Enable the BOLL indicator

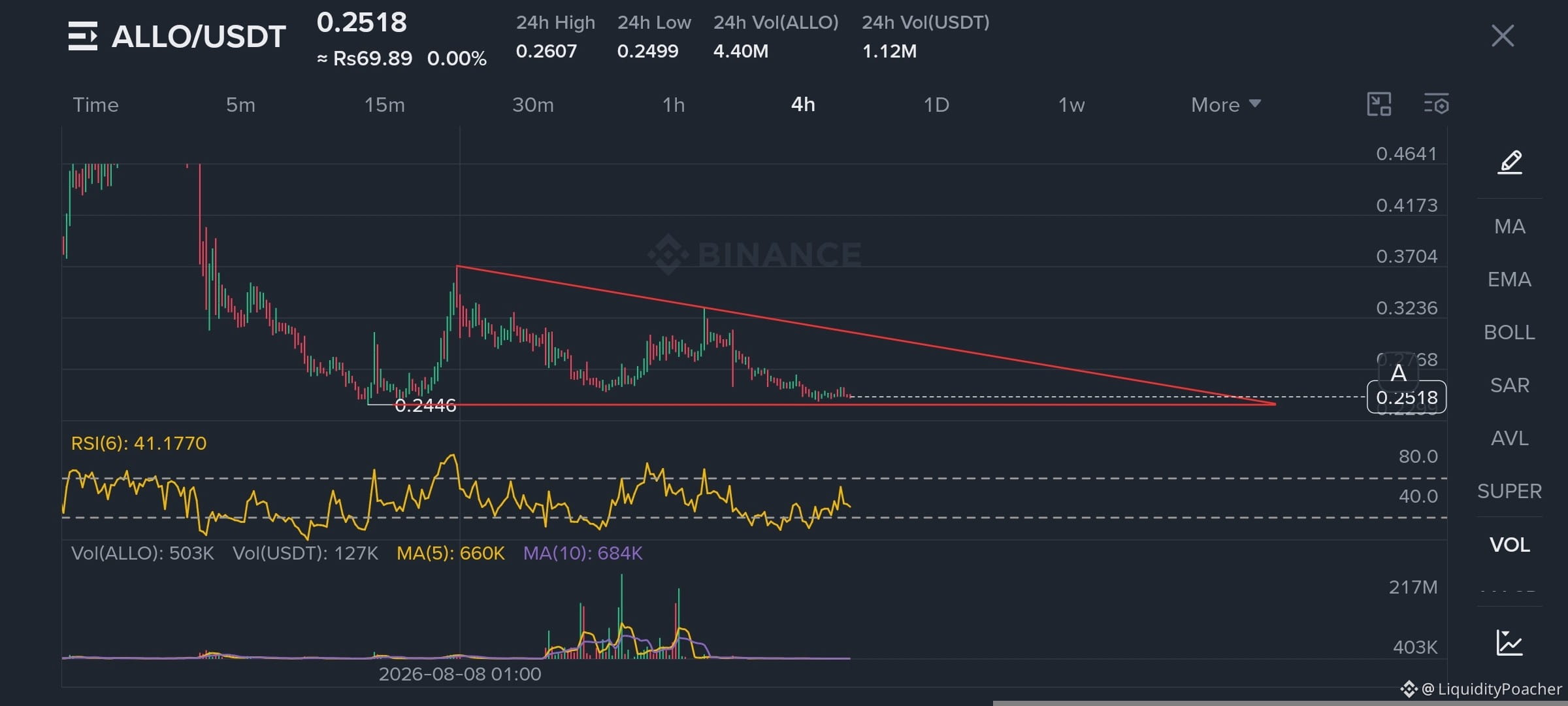[1510, 332]
